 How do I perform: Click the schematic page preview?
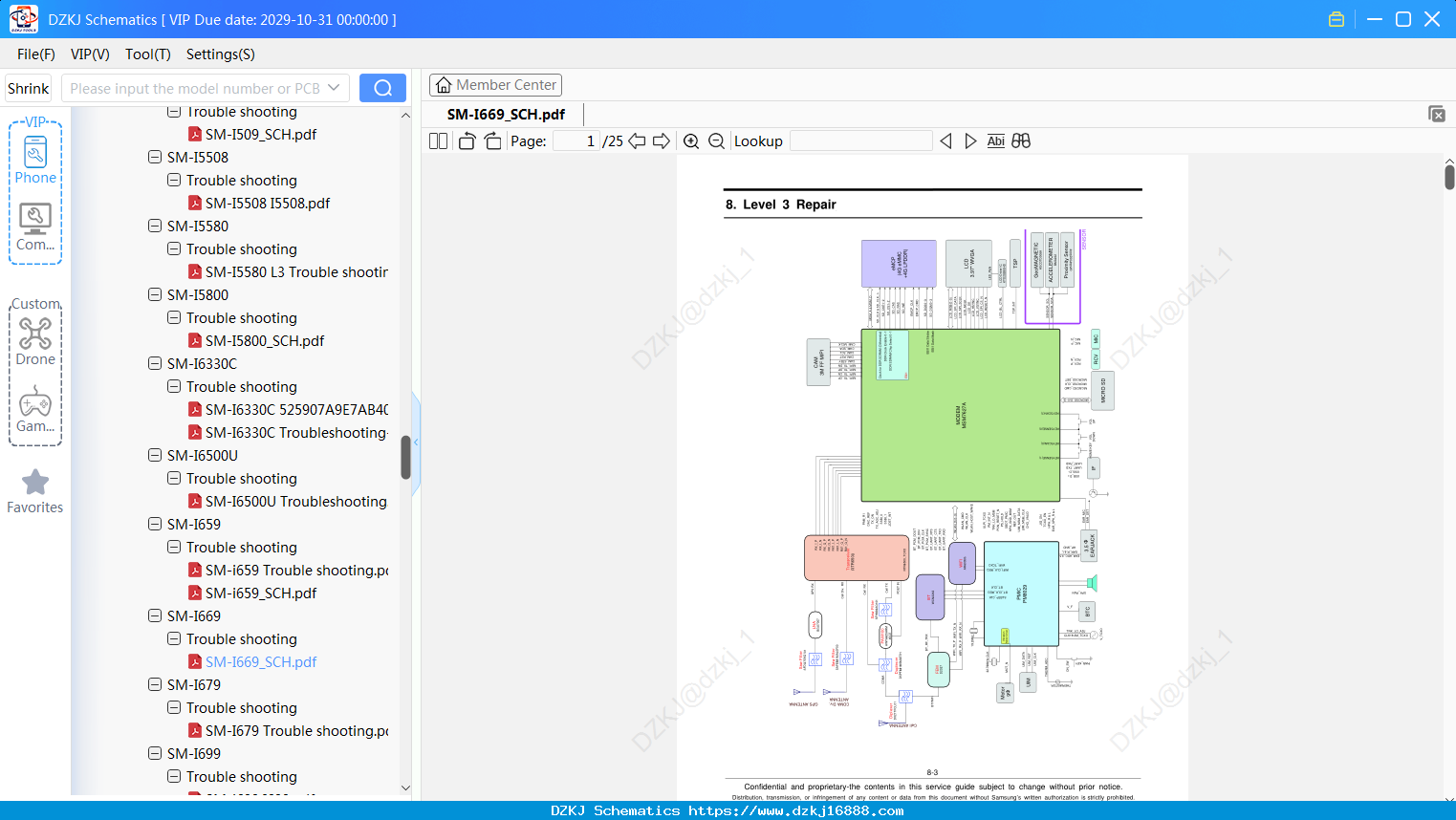pyautogui.click(x=932, y=478)
